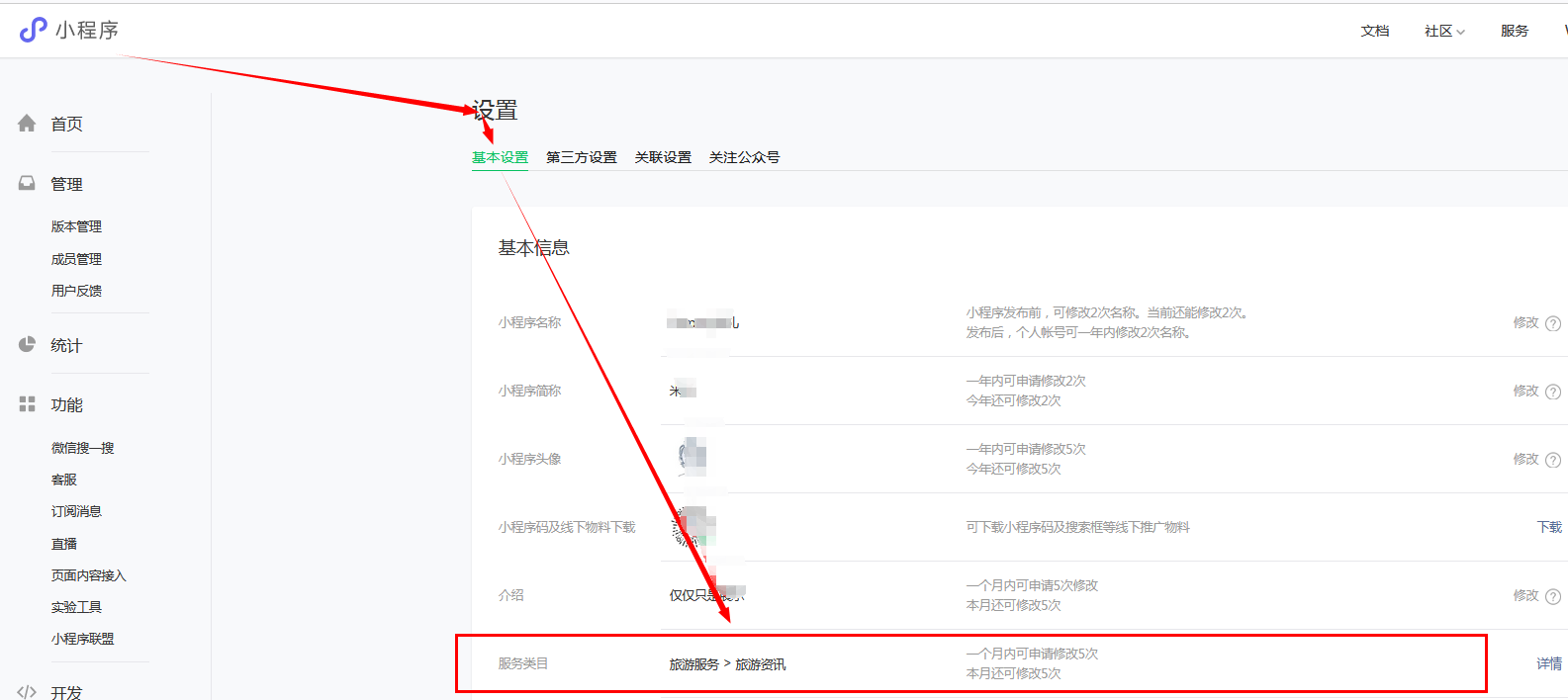Click text 可下载小程序码及搜索框等线下推广物料
Viewport: 1568px width, 700px height.
click(x=1077, y=527)
